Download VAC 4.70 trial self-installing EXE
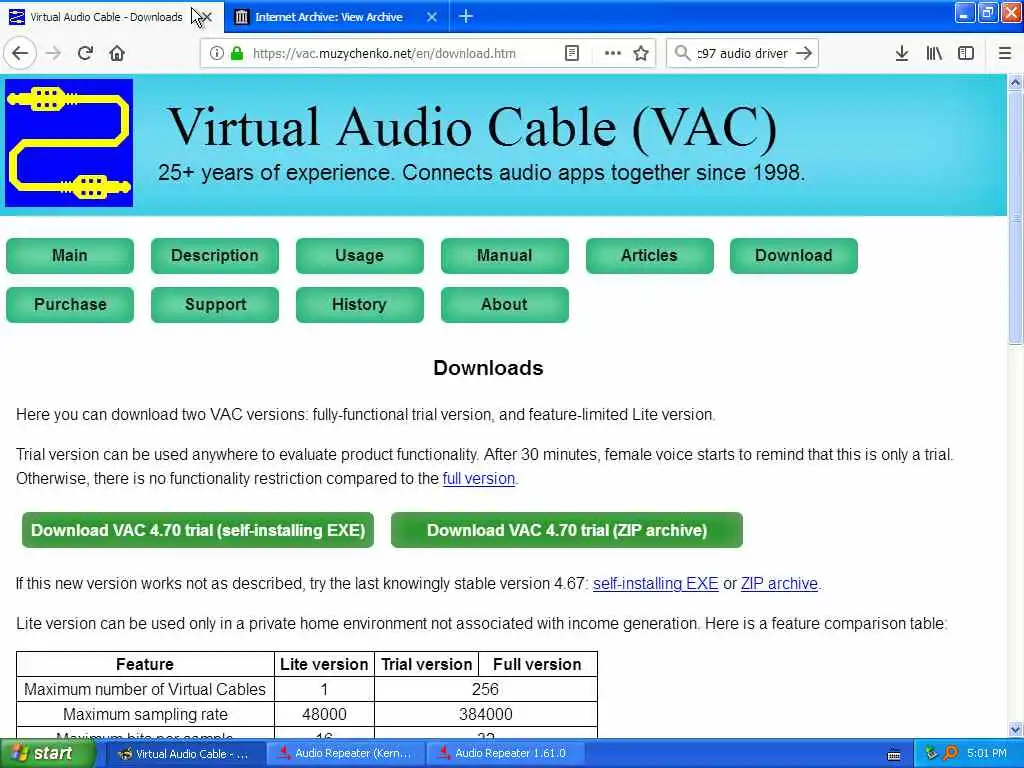Viewport: 1024px width, 768px height. tap(198, 530)
